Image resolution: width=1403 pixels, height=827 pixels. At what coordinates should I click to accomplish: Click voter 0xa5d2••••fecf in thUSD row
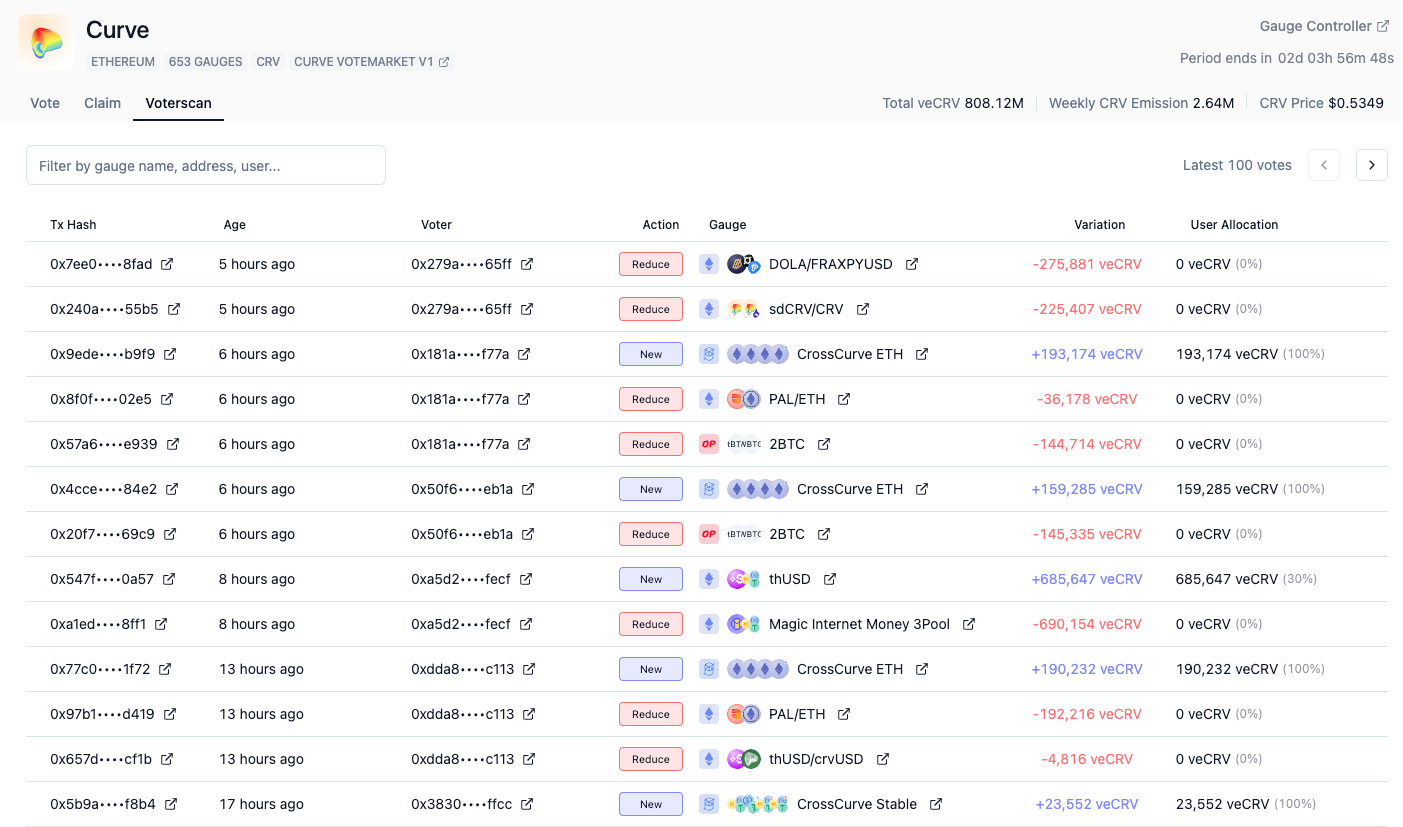pos(461,579)
